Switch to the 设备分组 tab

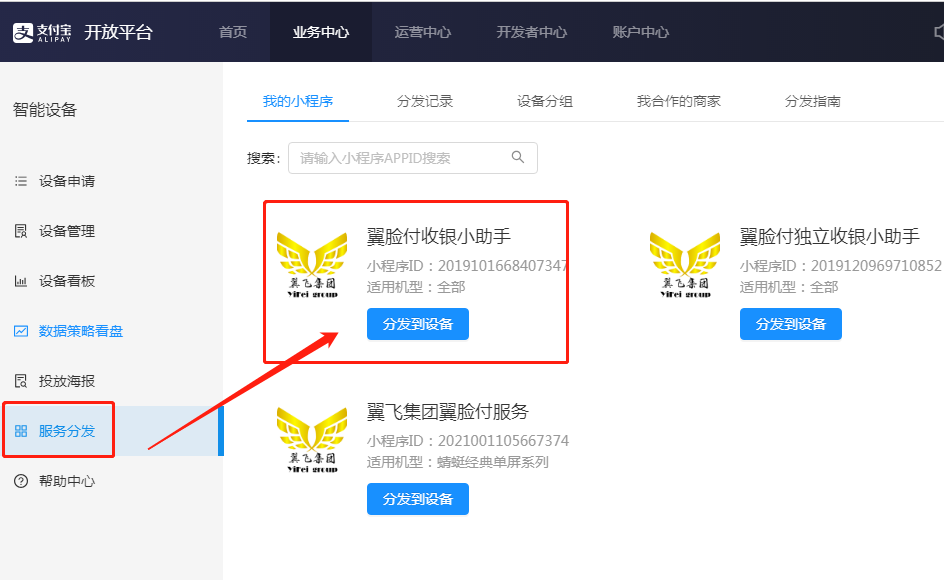(x=545, y=101)
